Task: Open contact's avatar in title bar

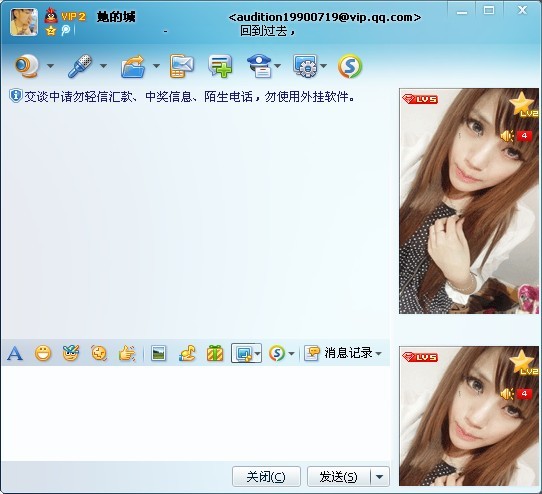Action: tap(24, 22)
